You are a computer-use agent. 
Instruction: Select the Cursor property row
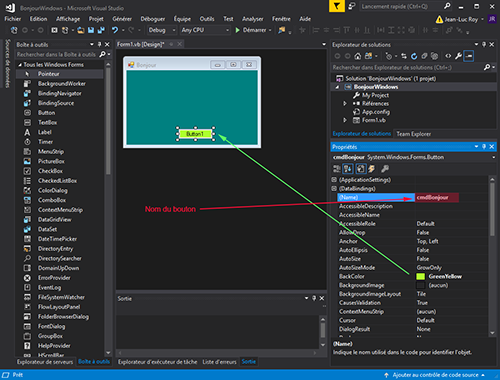[x=413, y=320]
